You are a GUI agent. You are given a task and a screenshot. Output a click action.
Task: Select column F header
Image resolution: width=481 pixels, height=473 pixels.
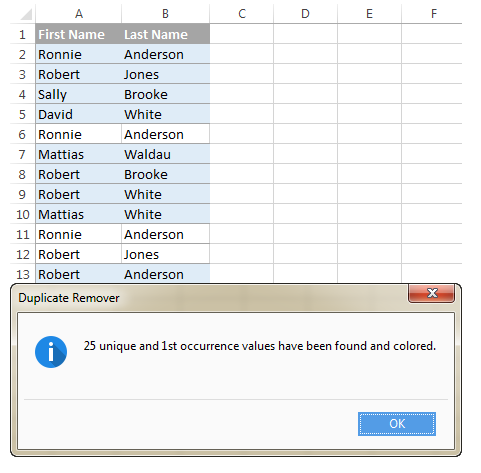pyautogui.click(x=432, y=14)
